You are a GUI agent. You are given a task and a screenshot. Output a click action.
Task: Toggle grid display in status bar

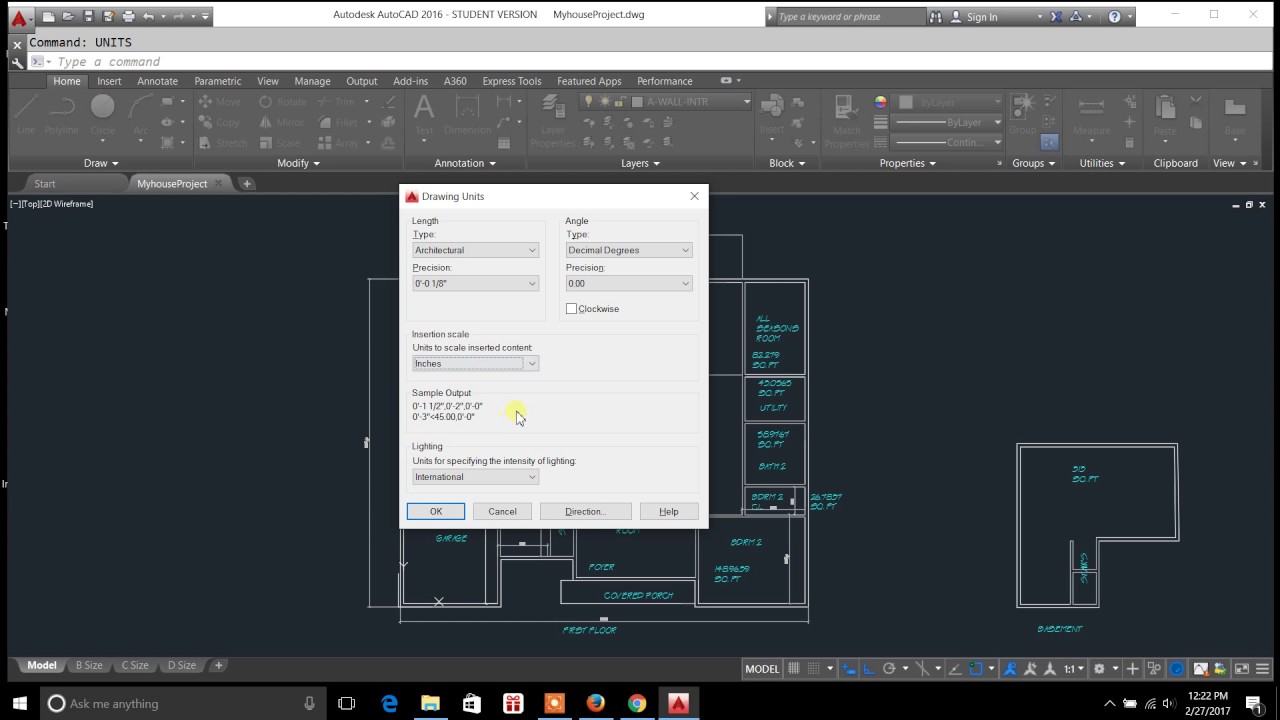point(793,669)
